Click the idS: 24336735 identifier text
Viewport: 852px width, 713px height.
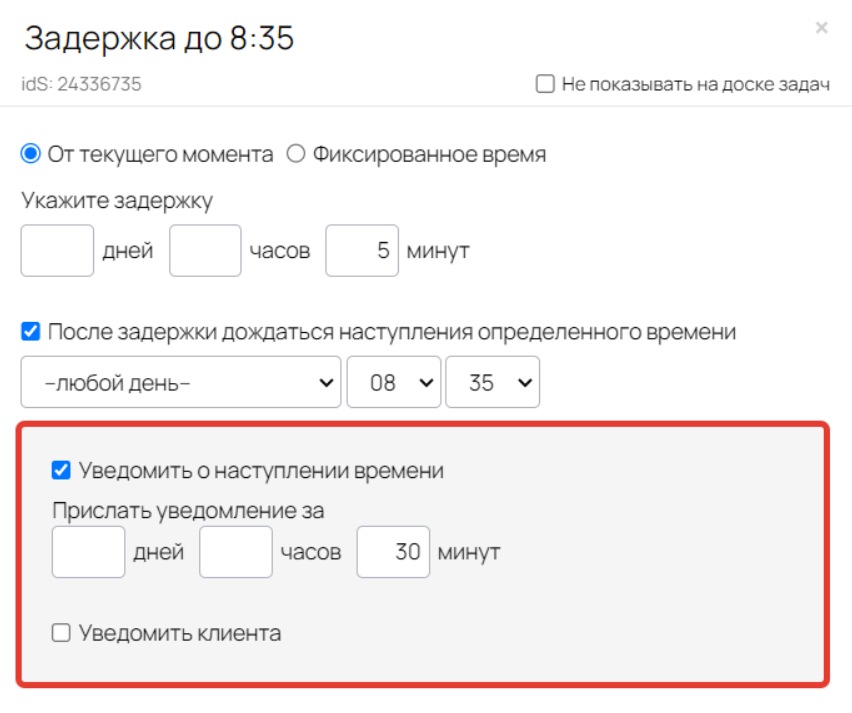(82, 84)
